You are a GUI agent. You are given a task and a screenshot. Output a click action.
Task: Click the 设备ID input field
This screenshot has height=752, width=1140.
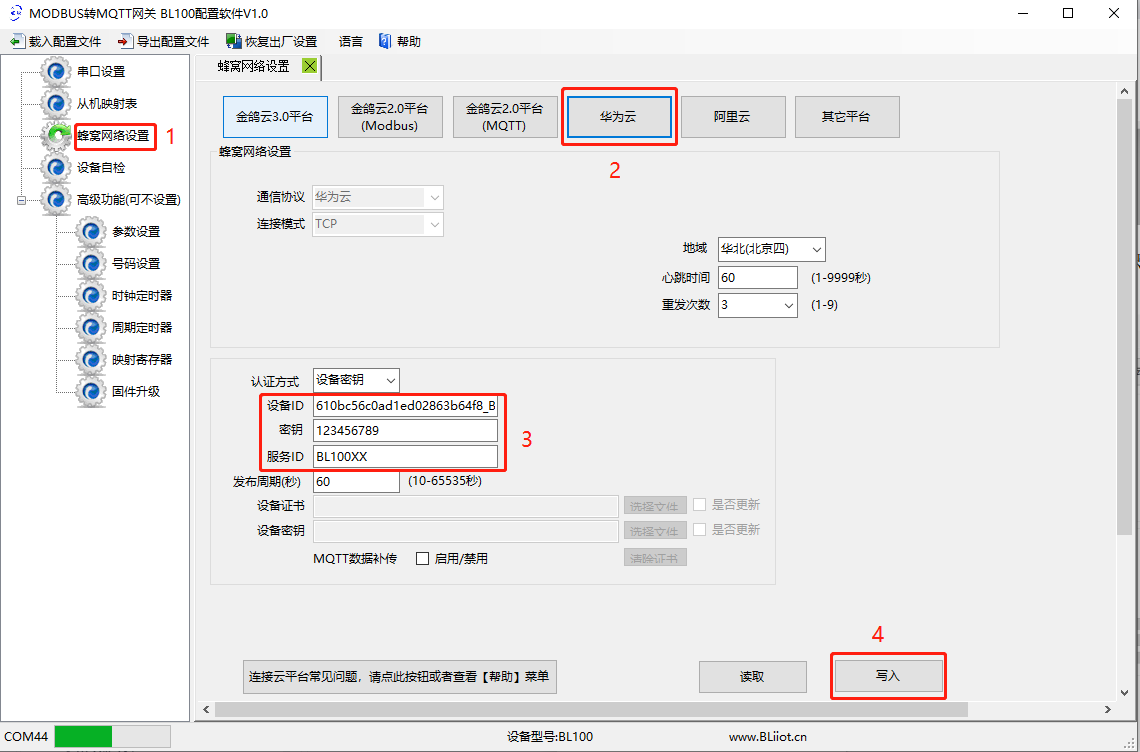pyautogui.click(x=406, y=406)
